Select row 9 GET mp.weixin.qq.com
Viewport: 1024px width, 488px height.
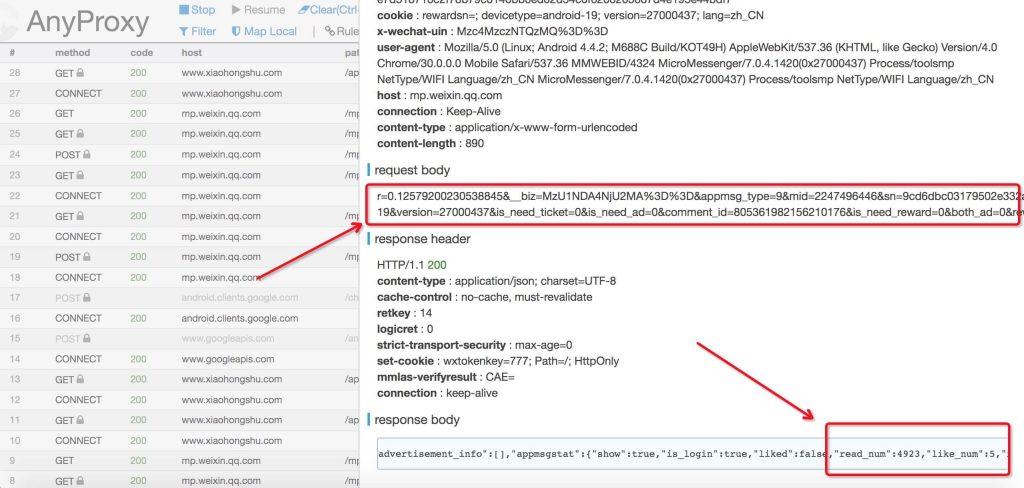click(x=180, y=461)
